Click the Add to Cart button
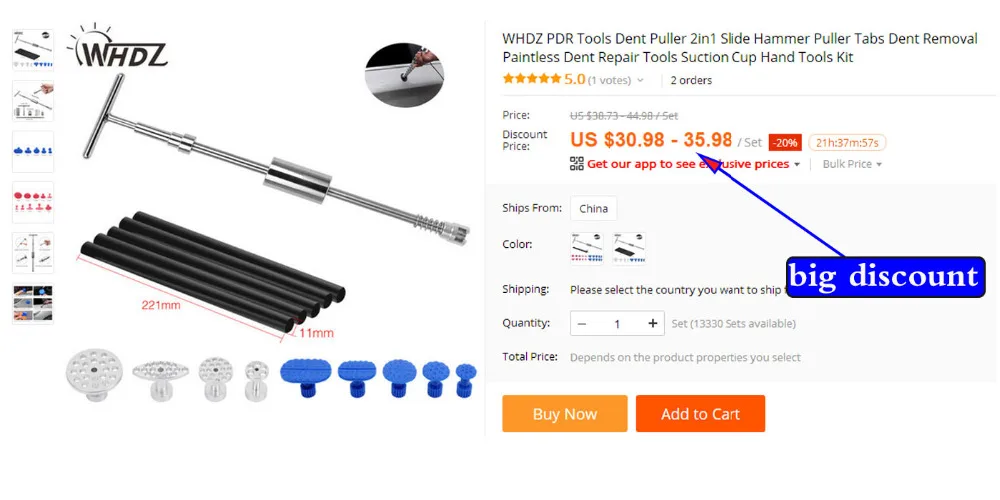Image resolution: width=1000 pixels, height=500 pixels. (700, 413)
